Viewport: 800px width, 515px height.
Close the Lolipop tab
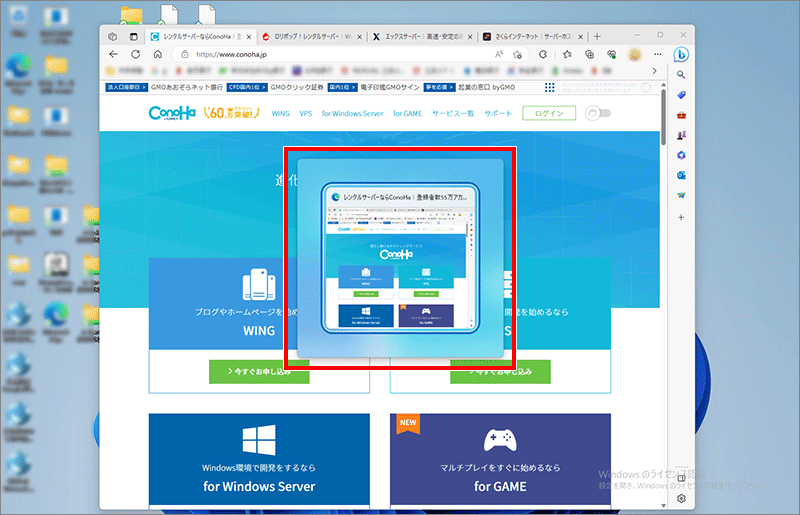click(359, 37)
